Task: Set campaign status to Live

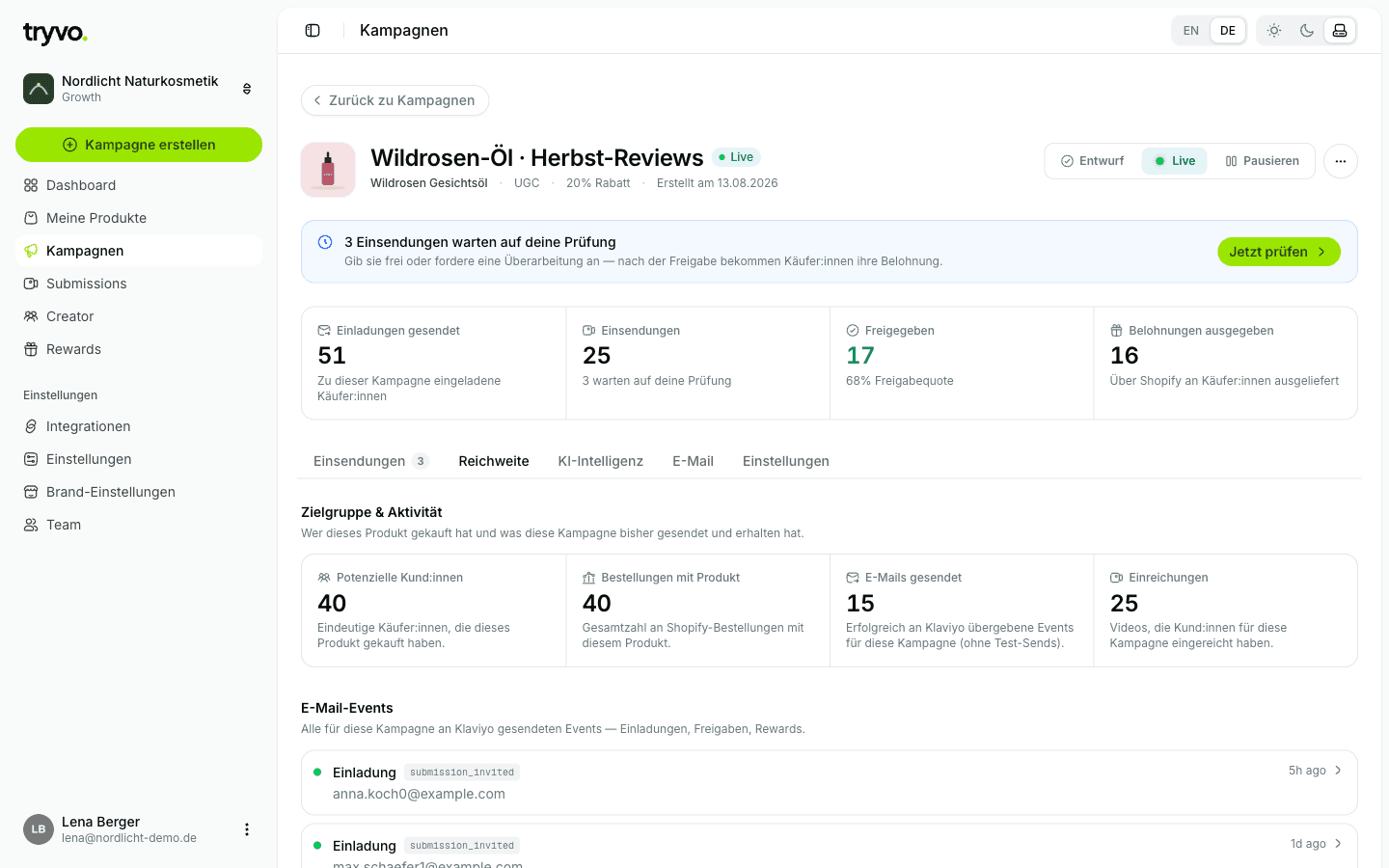Action: pos(1175,161)
